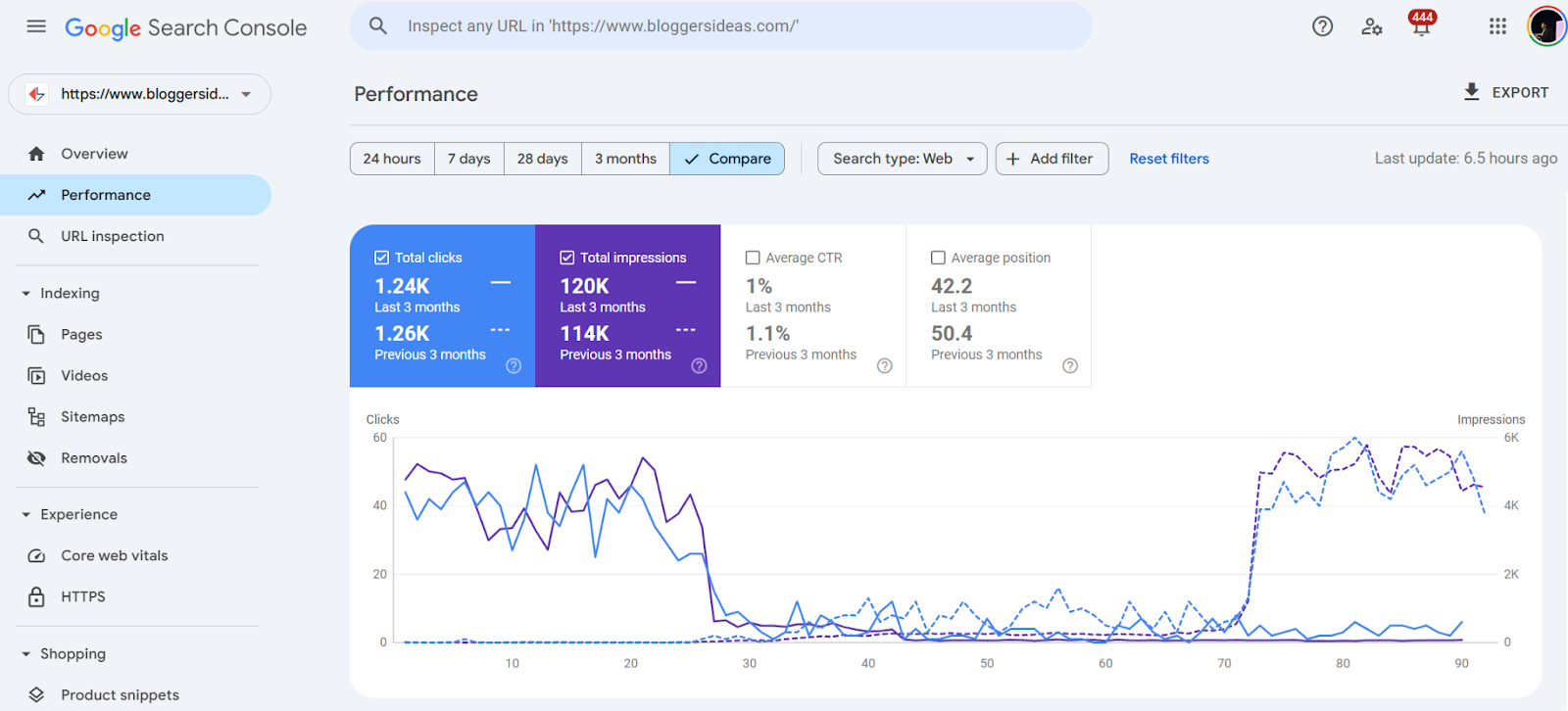The width and height of the screenshot is (1568, 711).
Task: Click the Add filter button
Action: 1052,159
